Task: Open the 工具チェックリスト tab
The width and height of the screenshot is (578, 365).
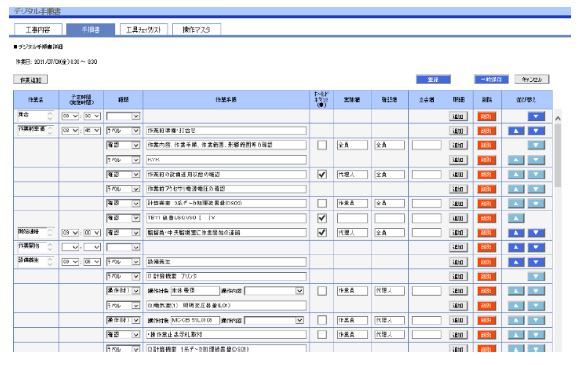Action: 144,29
